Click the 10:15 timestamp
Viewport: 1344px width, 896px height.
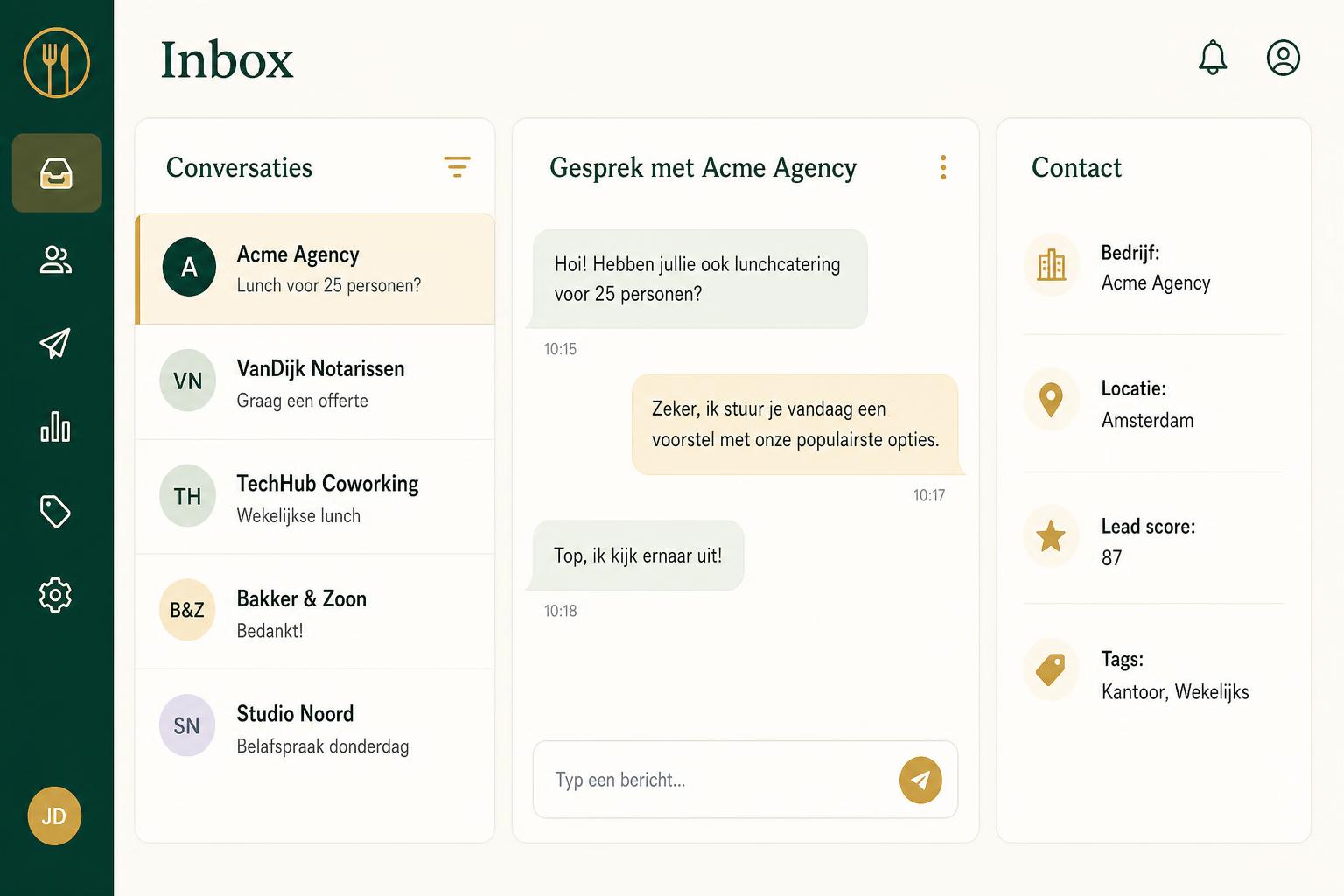point(561,349)
